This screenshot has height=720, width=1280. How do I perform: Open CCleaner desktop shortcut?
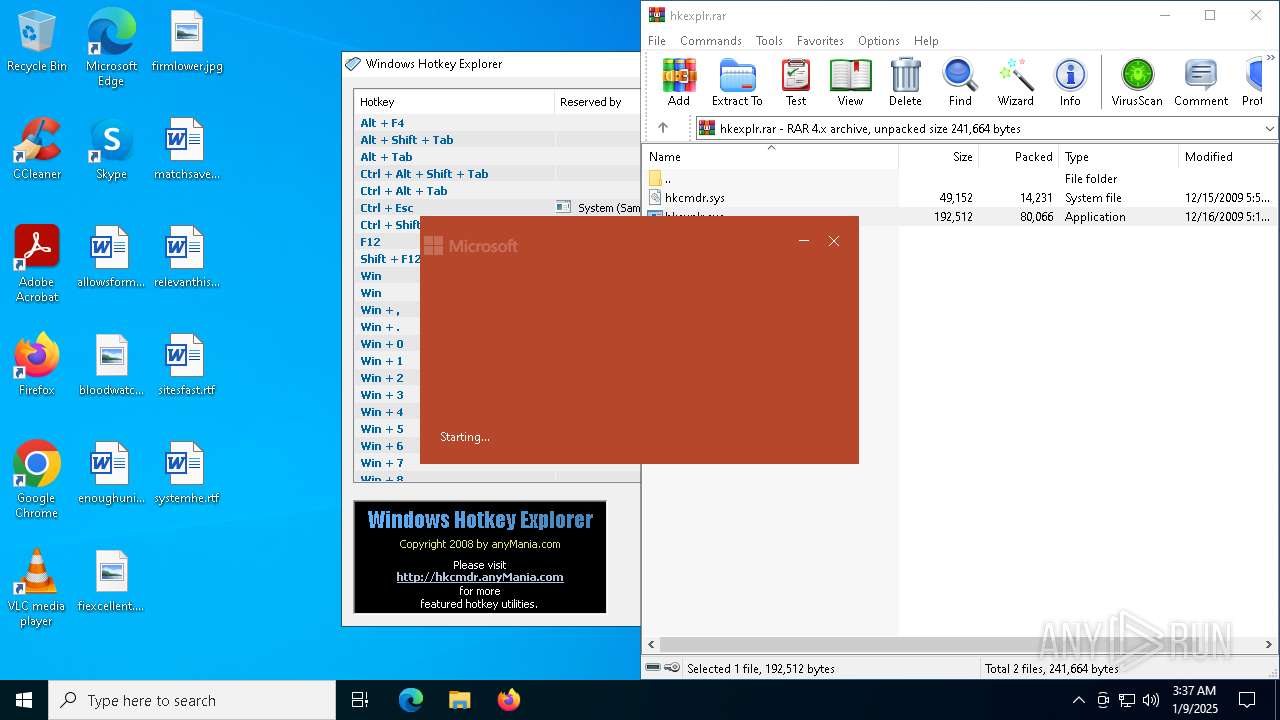click(37, 148)
